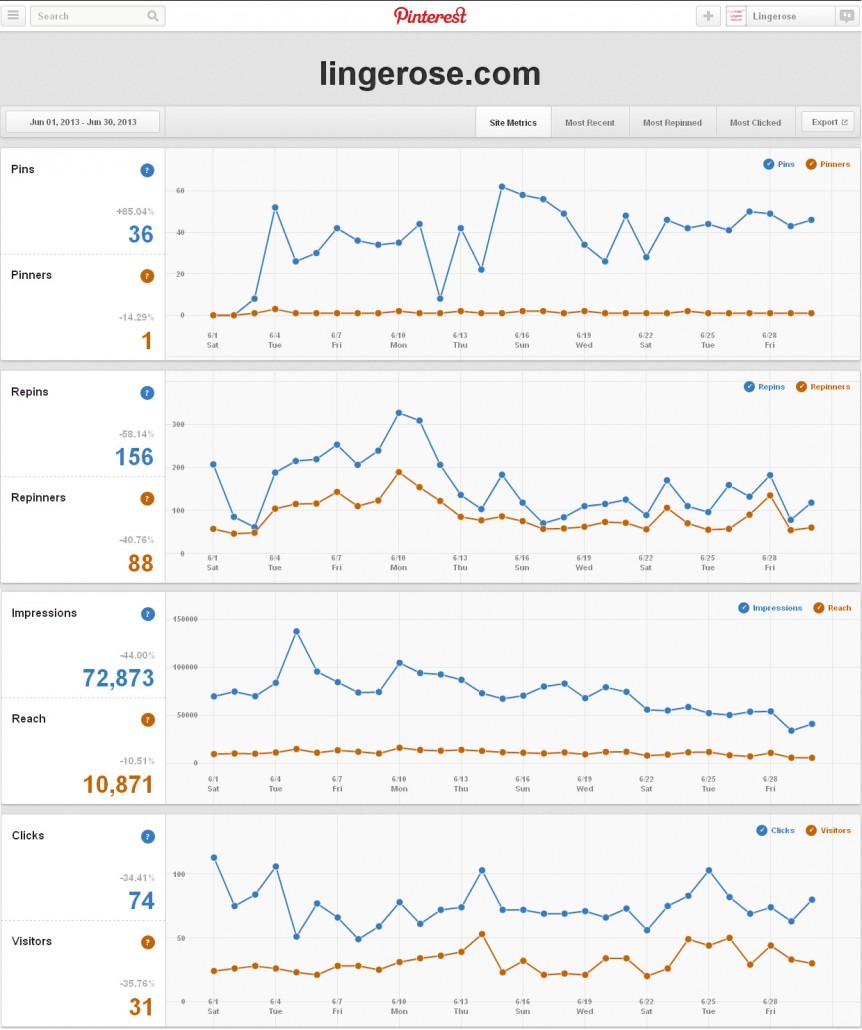The height and width of the screenshot is (1030, 862).
Task: Click the Export button
Action: pyautogui.click(x=828, y=122)
